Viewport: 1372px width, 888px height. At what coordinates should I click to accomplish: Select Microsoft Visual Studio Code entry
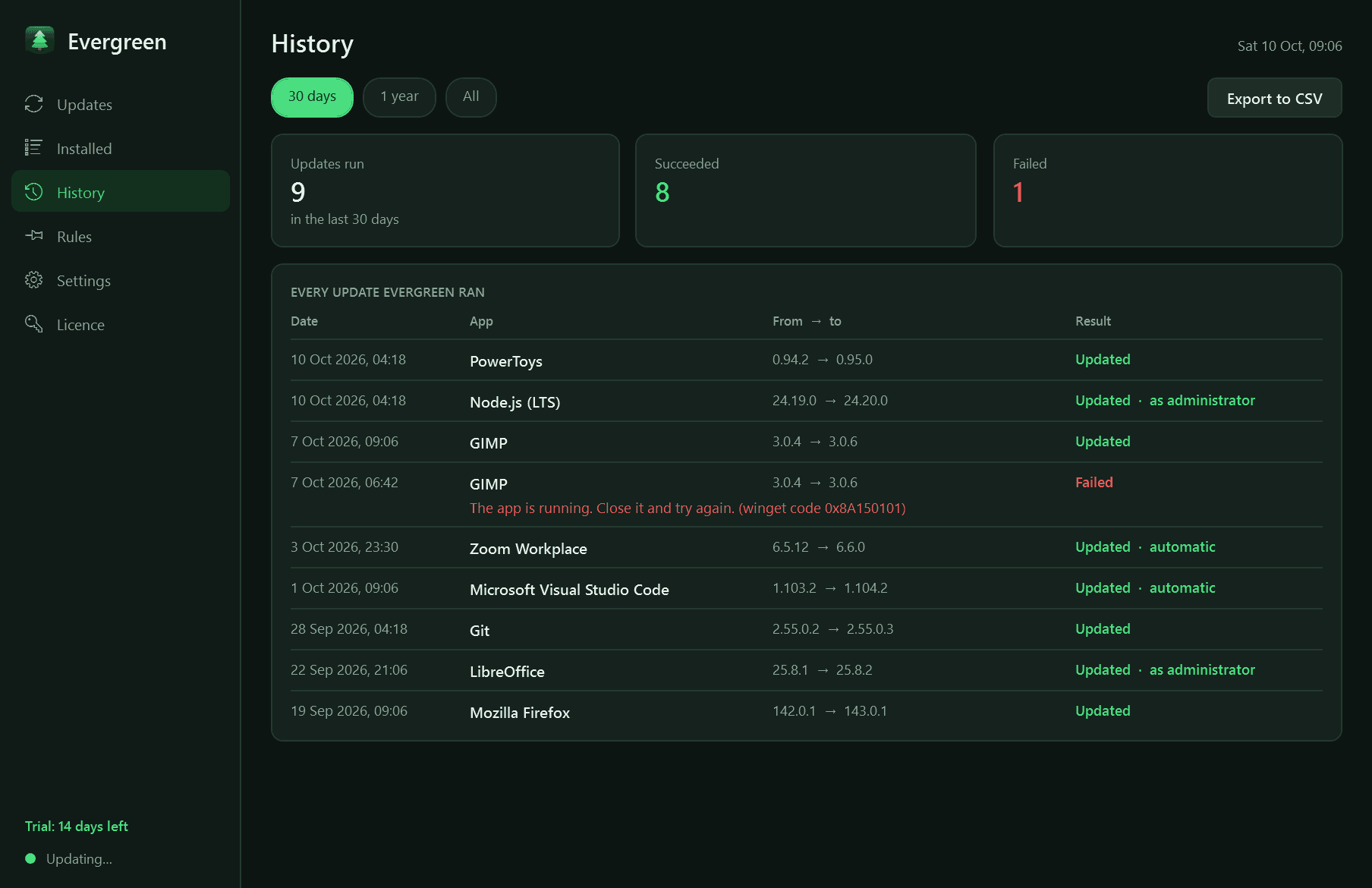569,590
